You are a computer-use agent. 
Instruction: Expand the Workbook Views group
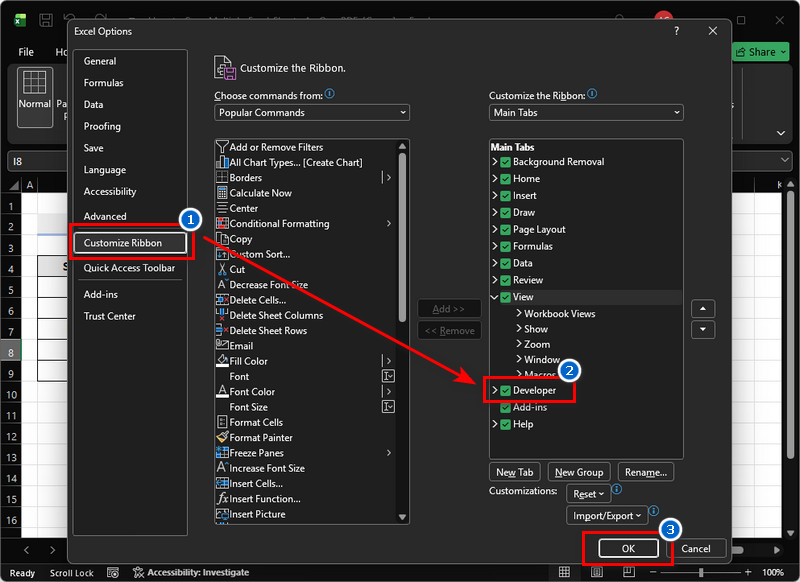519,313
